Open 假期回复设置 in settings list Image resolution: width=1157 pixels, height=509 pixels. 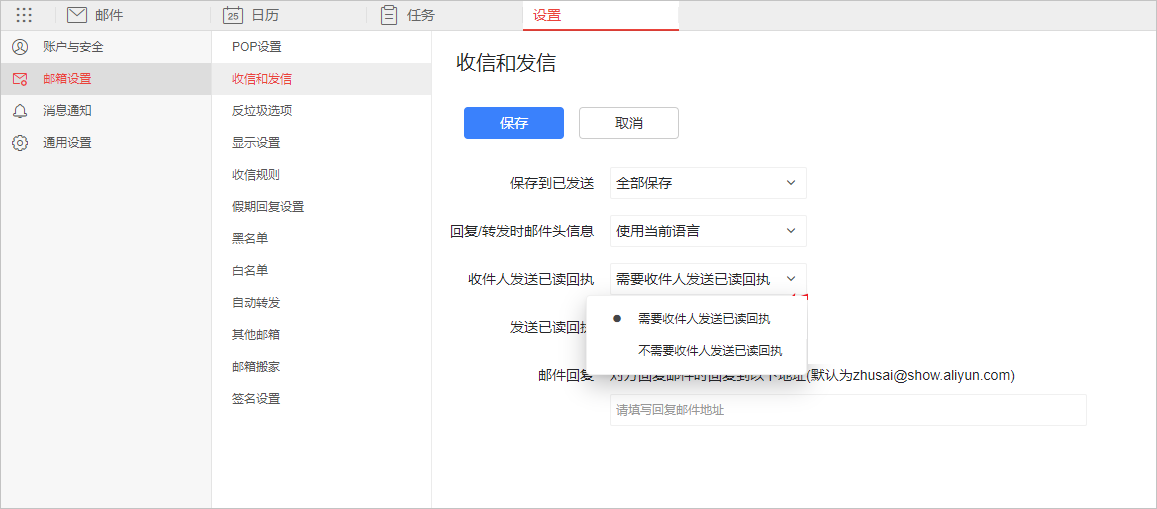(x=268, y=207)
